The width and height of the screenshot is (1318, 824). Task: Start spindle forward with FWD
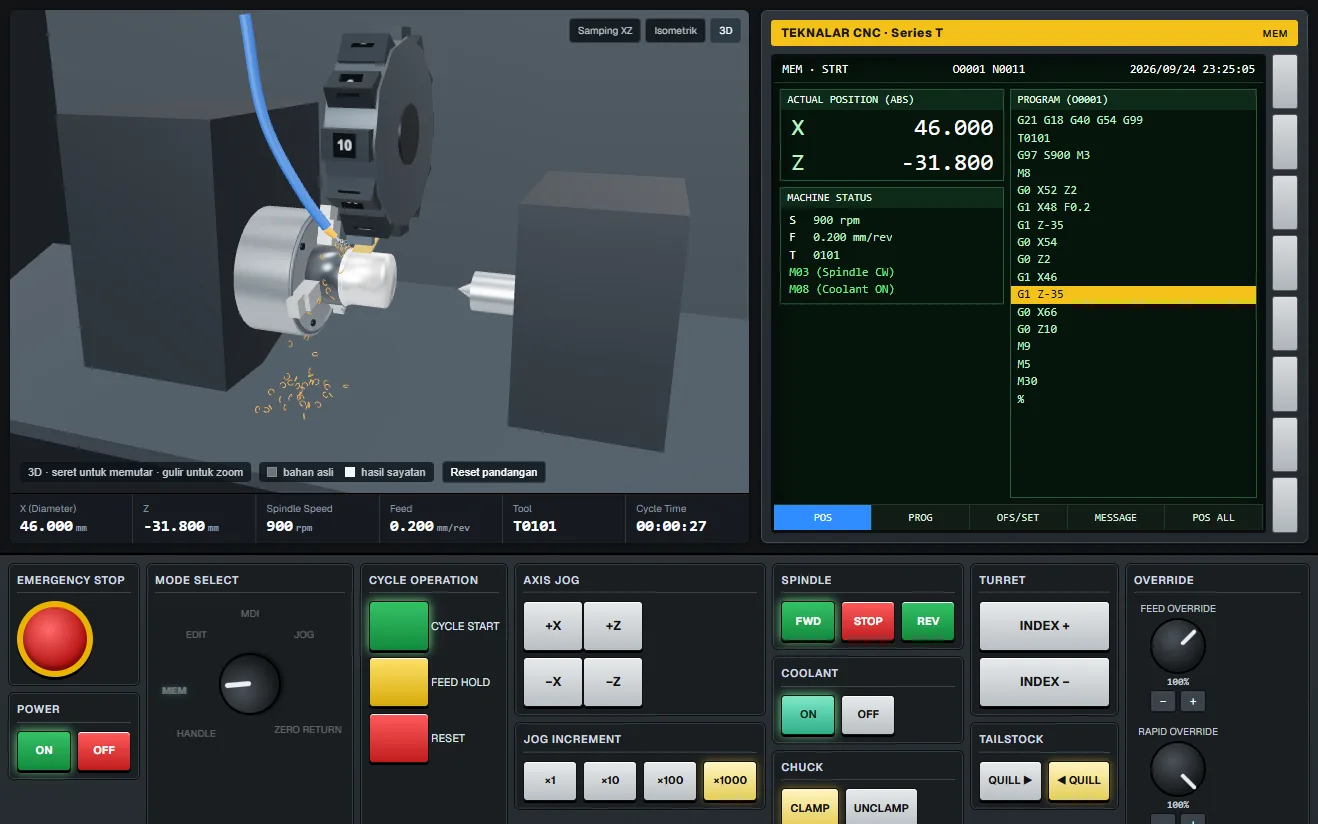(808, 621)
